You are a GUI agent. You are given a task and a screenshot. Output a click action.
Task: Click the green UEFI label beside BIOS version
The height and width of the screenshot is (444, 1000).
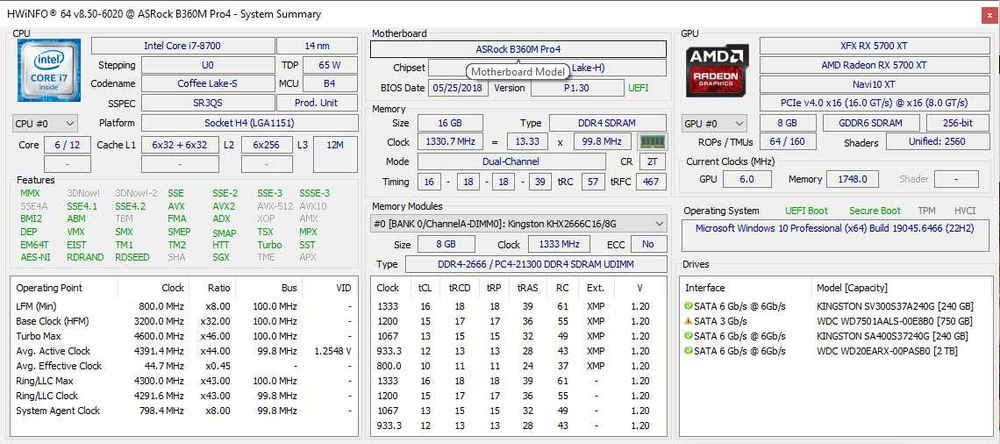[x=638, y=88]
